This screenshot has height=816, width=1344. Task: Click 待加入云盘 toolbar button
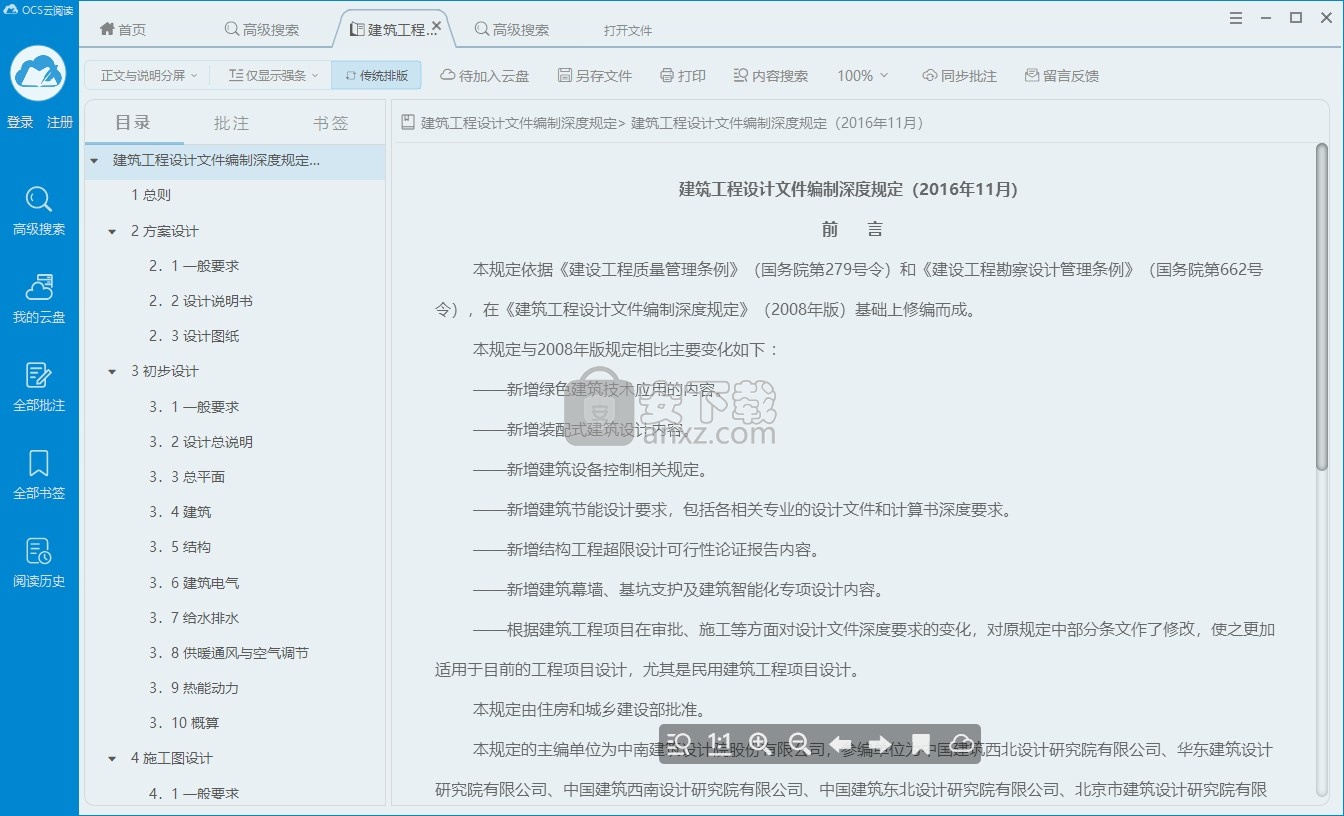pos(485,75)
